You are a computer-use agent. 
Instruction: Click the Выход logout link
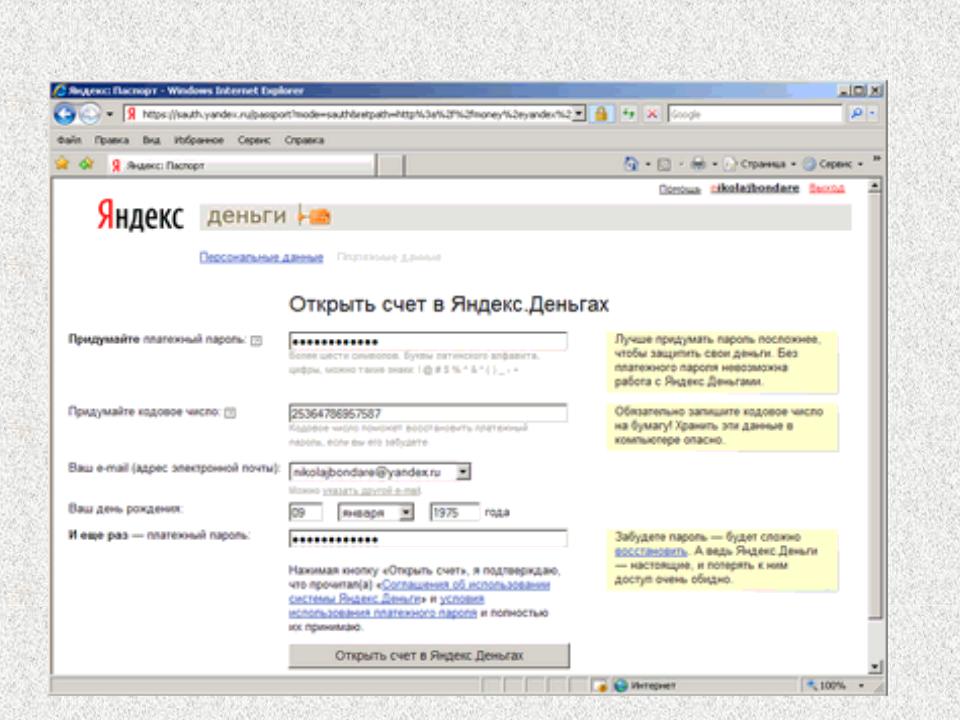click(827, 188)
